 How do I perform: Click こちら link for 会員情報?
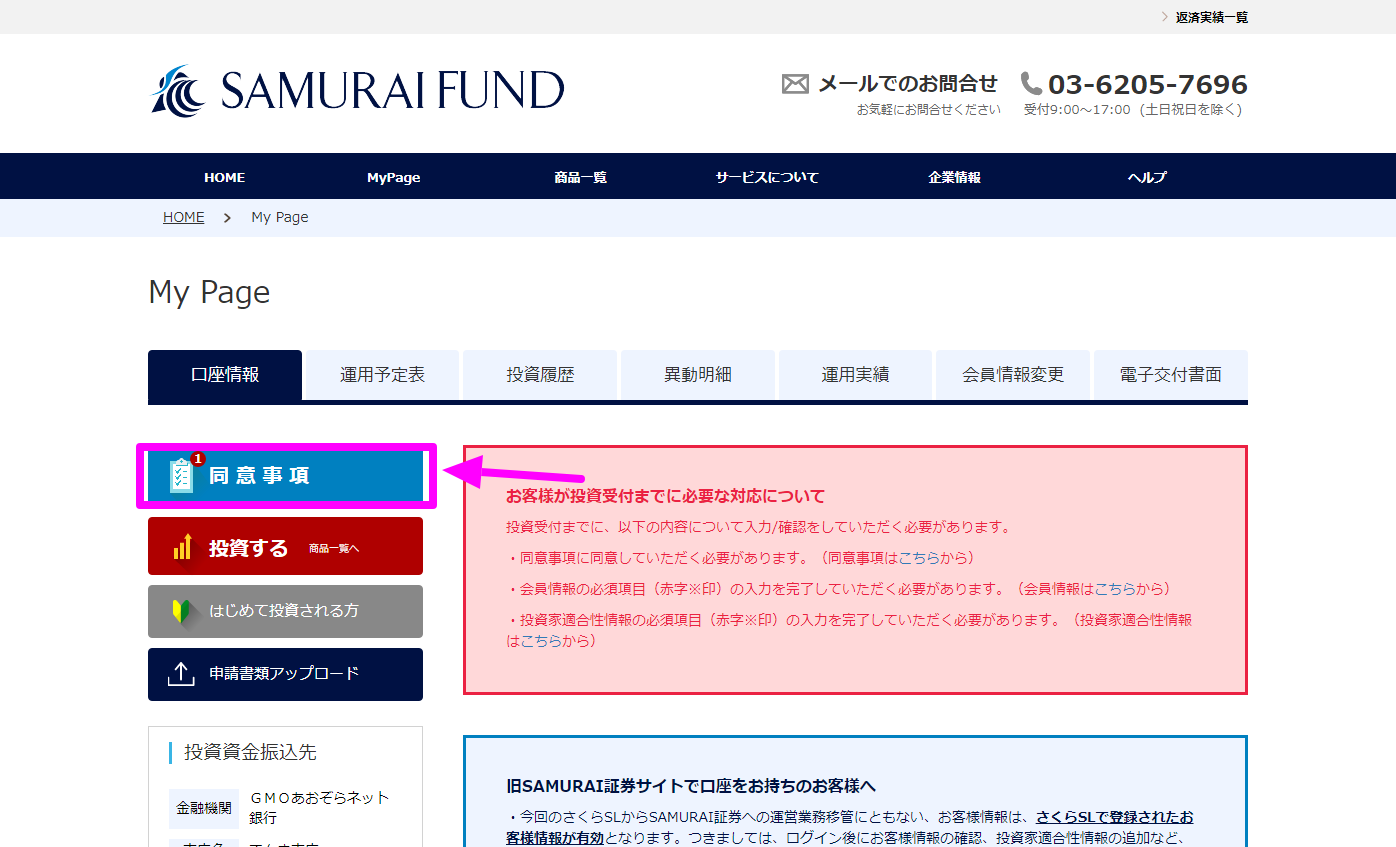click(1115, 589)
